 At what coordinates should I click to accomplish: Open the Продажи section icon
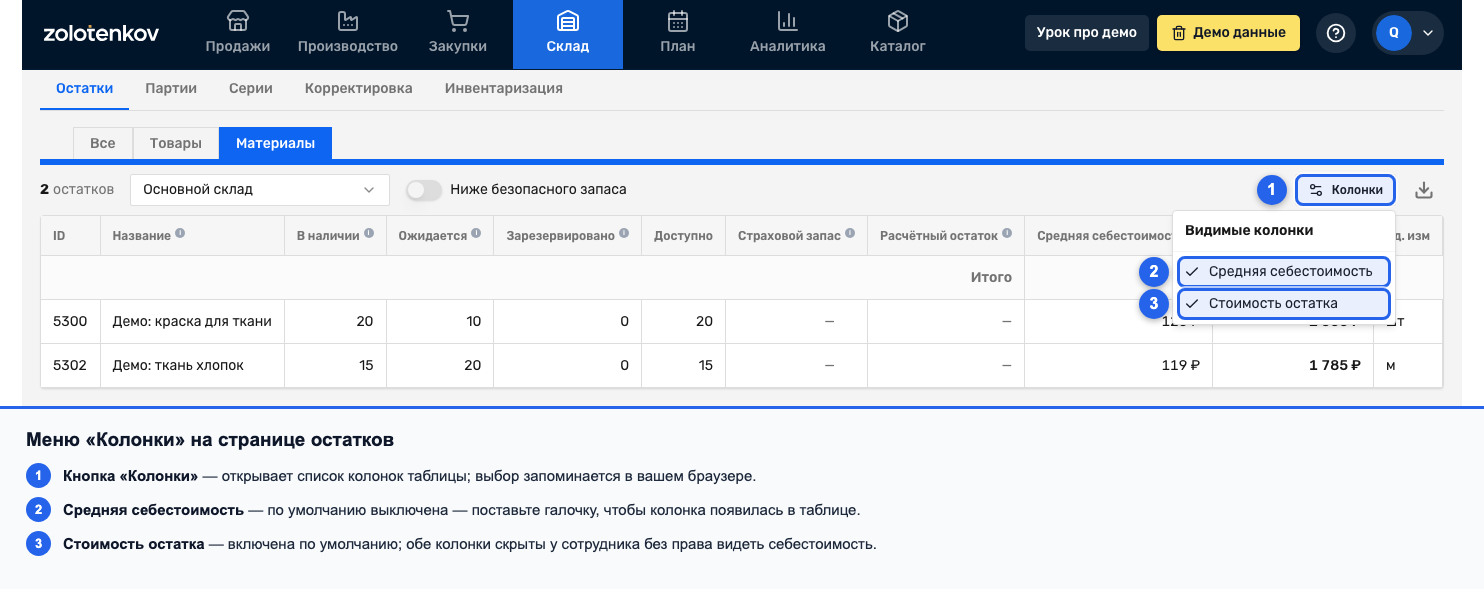coord(237,21)
